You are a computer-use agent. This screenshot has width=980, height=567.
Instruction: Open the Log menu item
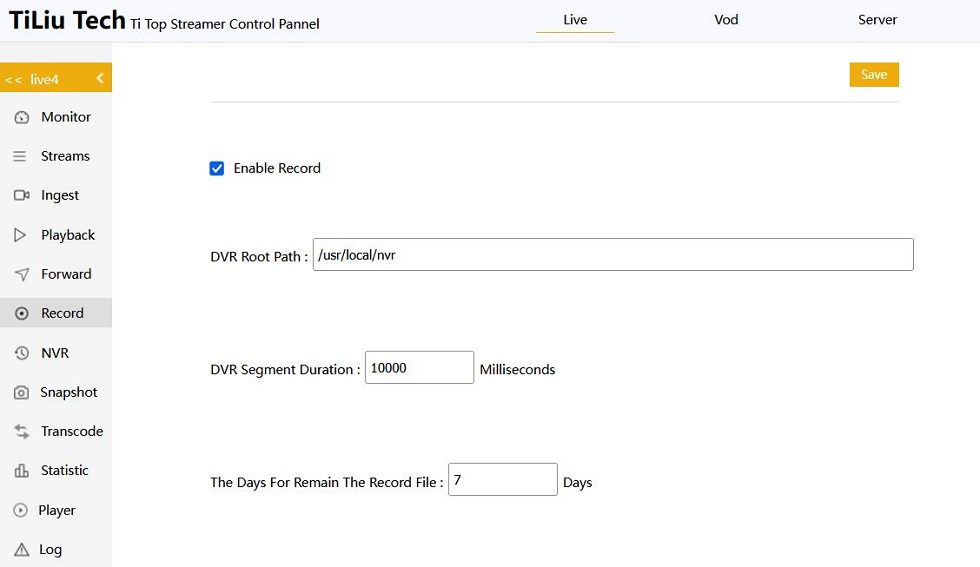pos(56,549)
